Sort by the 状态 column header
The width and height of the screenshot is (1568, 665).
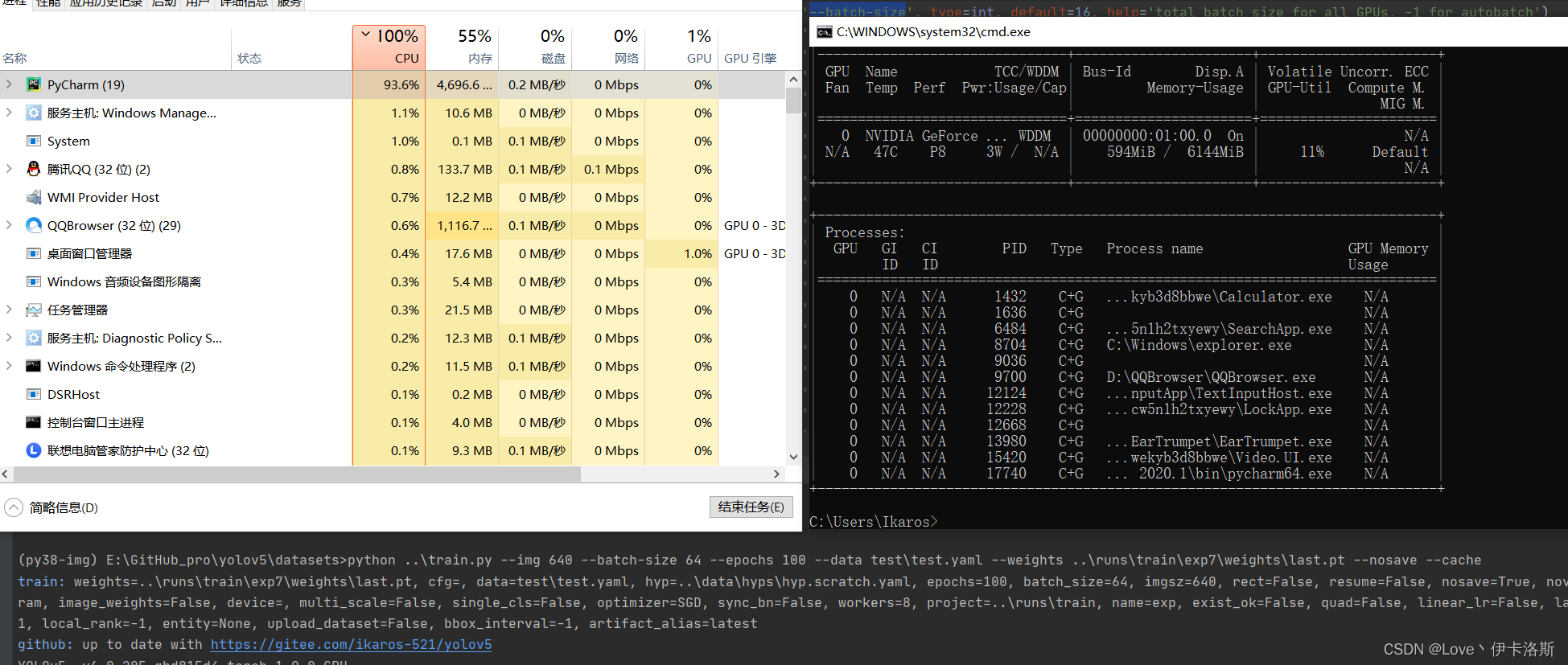(x=292, y=47)
